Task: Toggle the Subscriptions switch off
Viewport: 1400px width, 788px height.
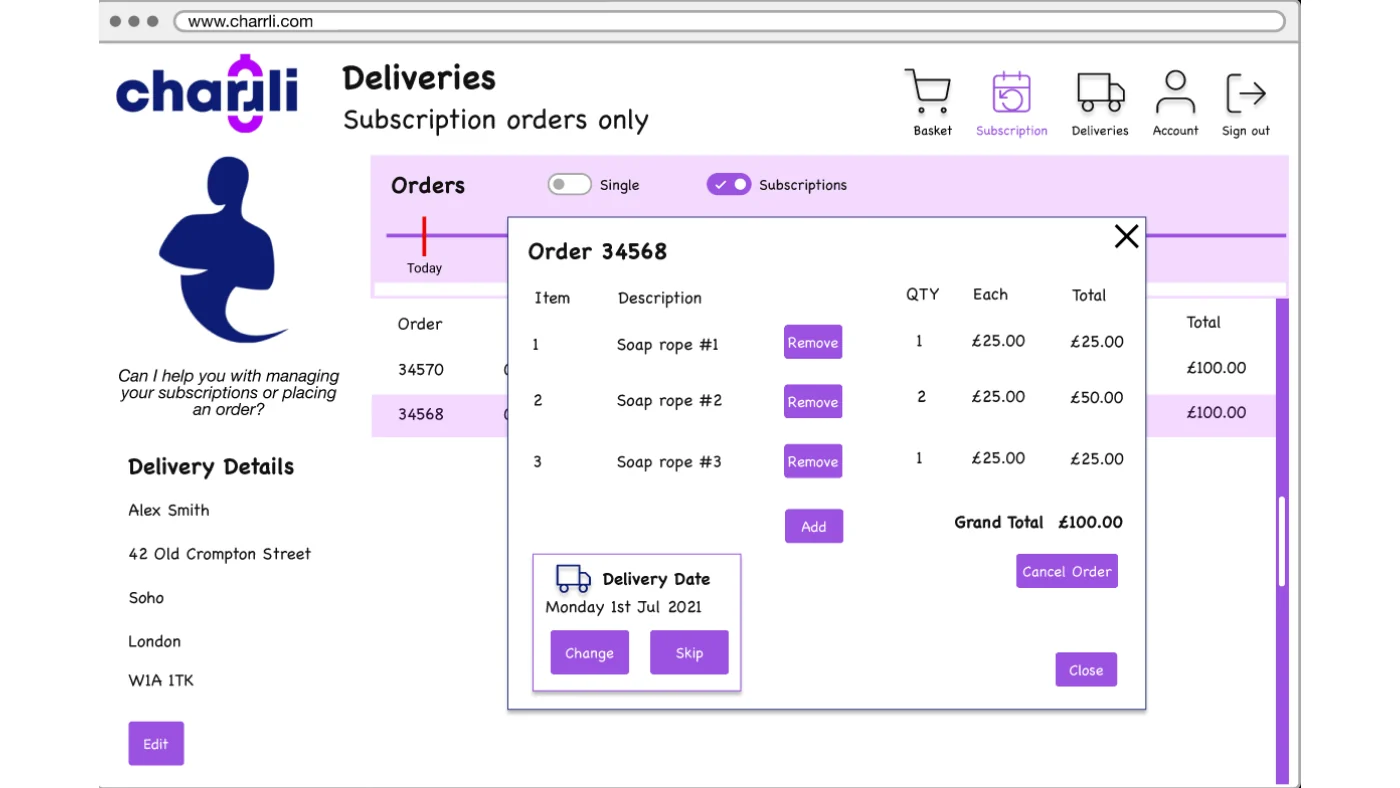Action: click(x=728, y=184)
